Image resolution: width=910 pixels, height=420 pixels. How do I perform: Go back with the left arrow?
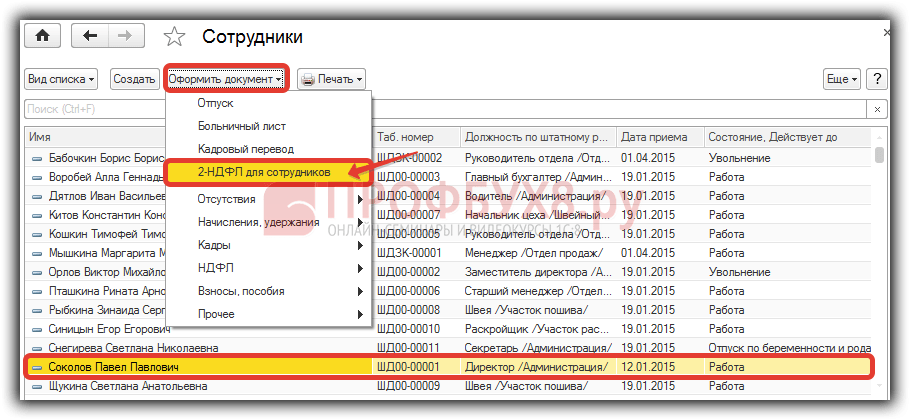(91, 36)
